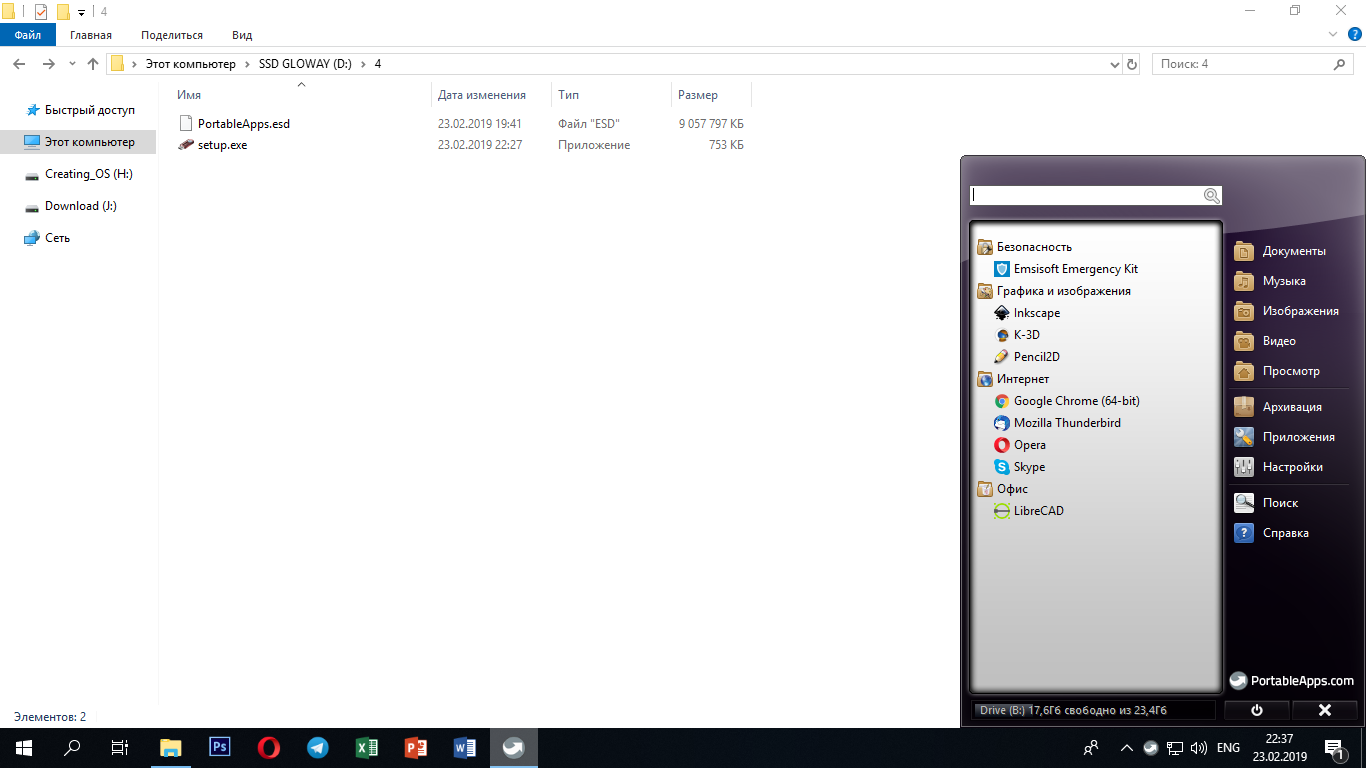Open Архивация backup menu
Viewport: 1366px width, 768px height.
[x=1278, y=407]
